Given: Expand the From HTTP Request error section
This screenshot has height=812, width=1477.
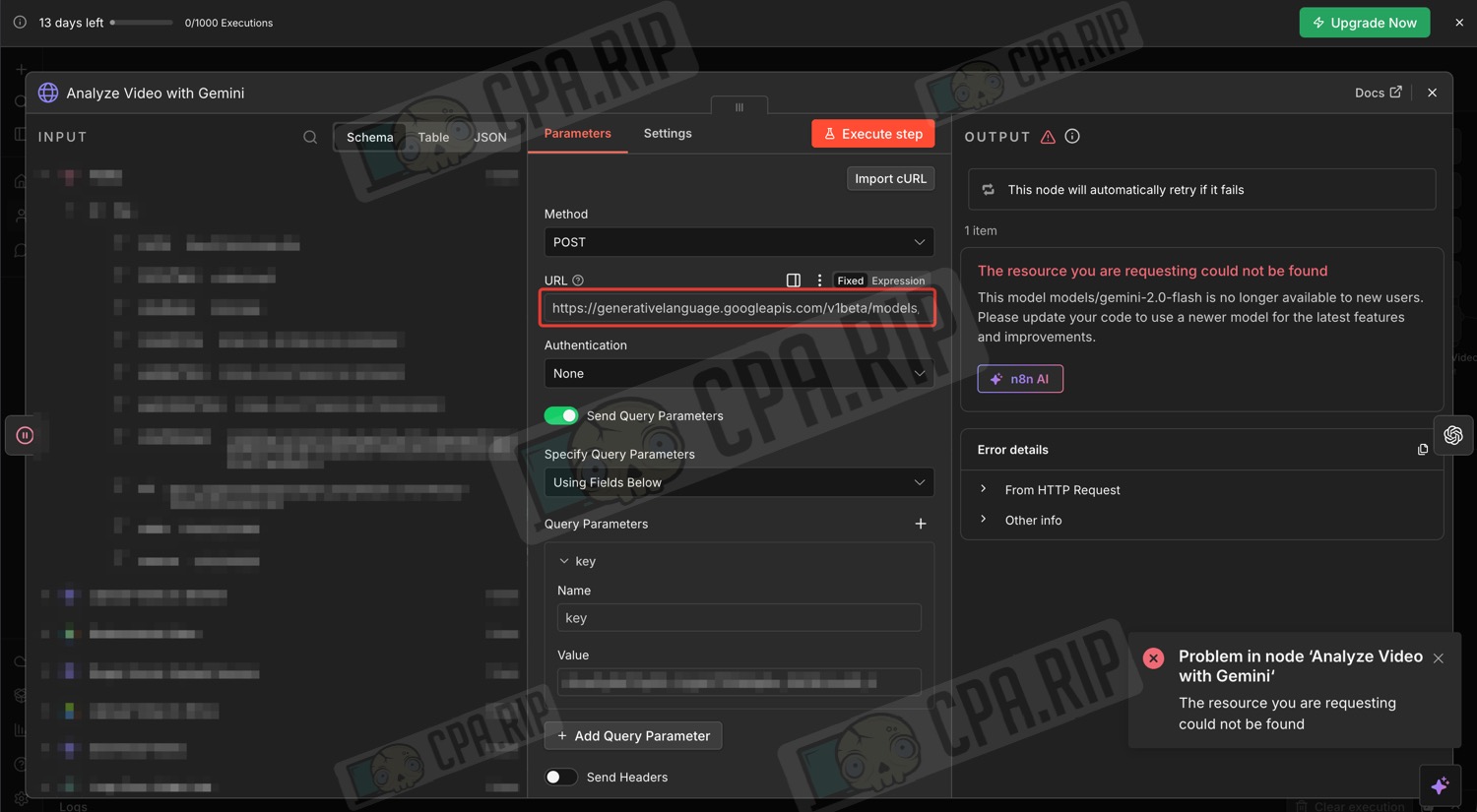Looking at the screenshot, I should pyautogui.click(x=1061, y=490).
